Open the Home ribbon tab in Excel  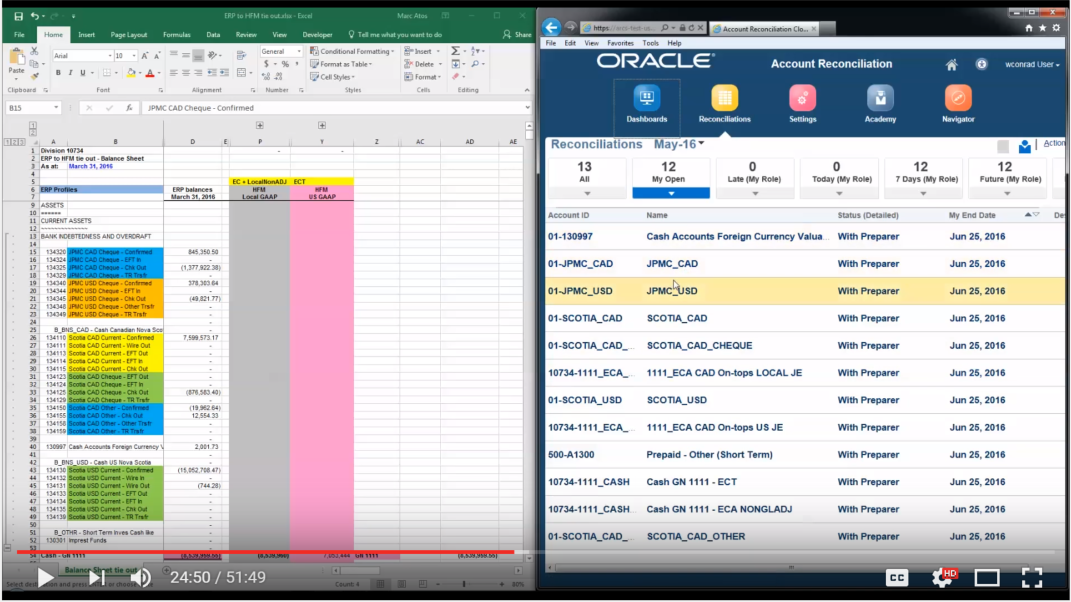point(53,34)
